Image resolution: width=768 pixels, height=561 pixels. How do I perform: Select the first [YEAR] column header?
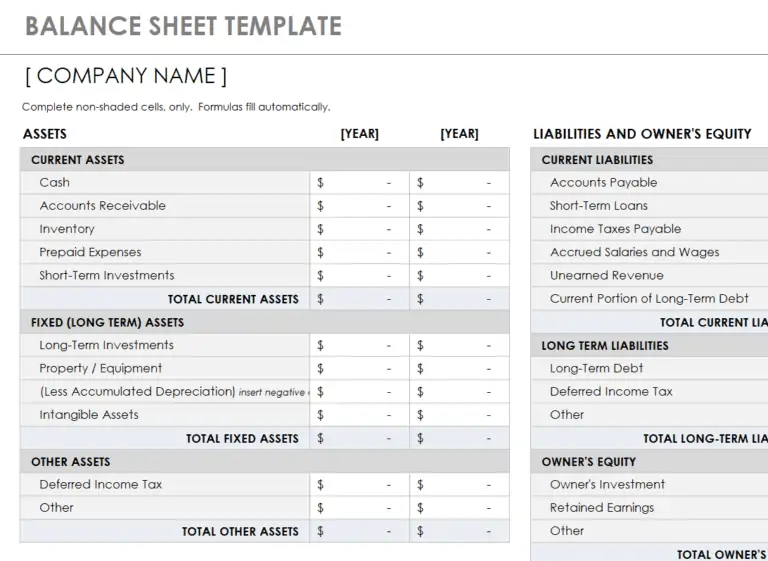click(x=360, y=134)
